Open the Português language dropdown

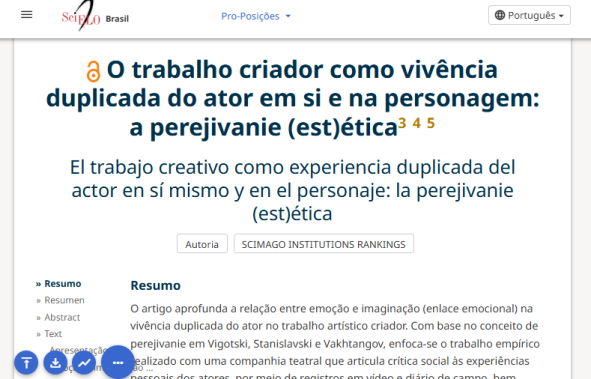(x=529, y=15)
